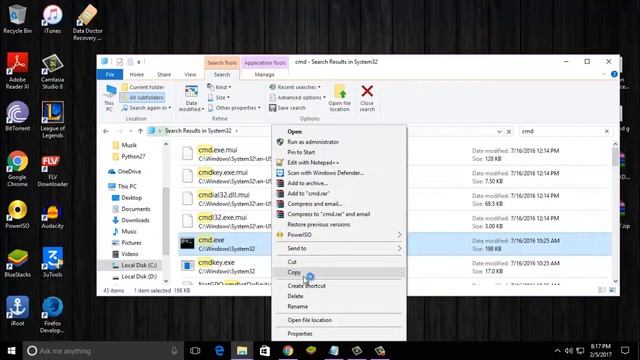Image resolution: width=640 pixels, height=360 pixels.
Task: Open the Recycle Bin desktop icon
Action: pyautogui.click(x=17, y=19)
